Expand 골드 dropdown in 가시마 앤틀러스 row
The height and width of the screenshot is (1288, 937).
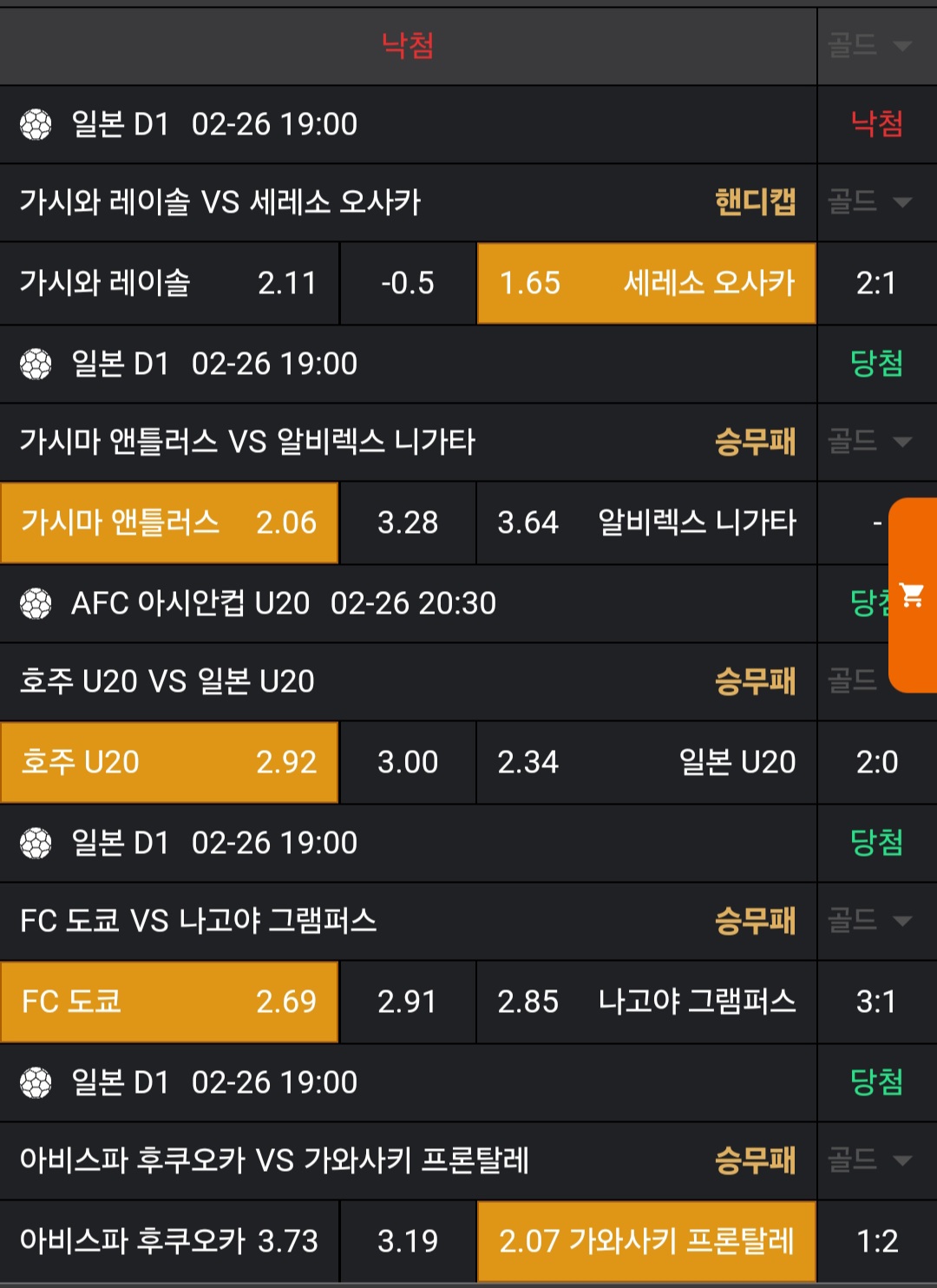(870, 442)
